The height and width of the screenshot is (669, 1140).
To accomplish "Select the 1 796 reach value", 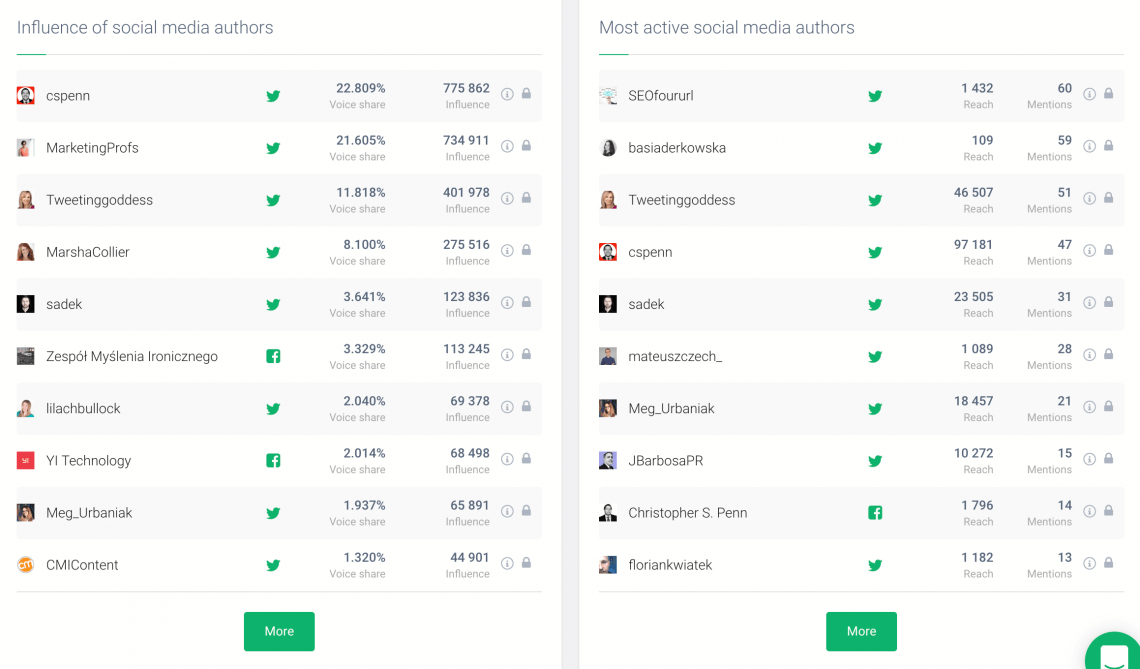I will click(977, 505).
